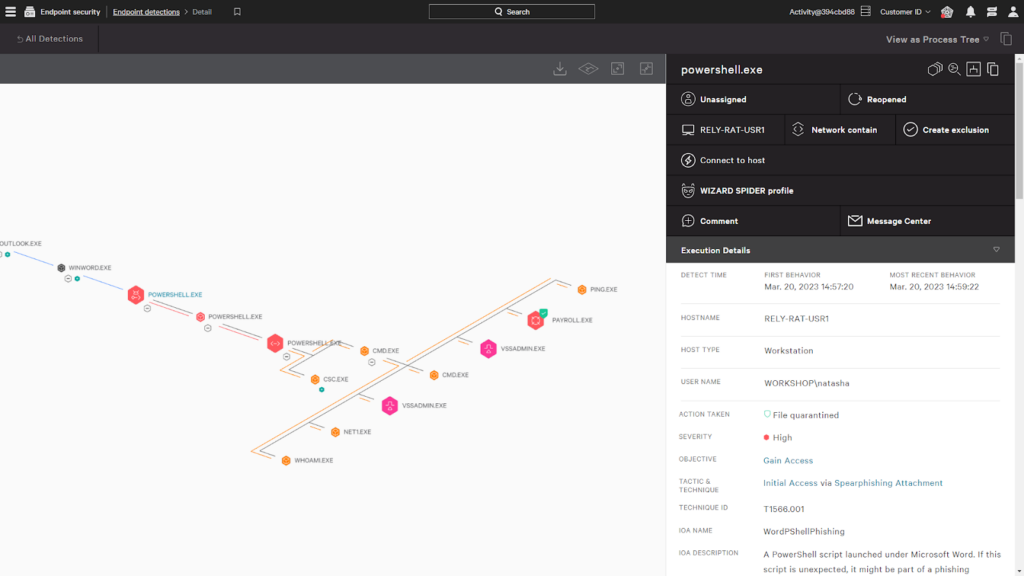The image size is (1024, 576).
Task: Open the Spearphishing Attachment technique link
Action: click(888, 482)
